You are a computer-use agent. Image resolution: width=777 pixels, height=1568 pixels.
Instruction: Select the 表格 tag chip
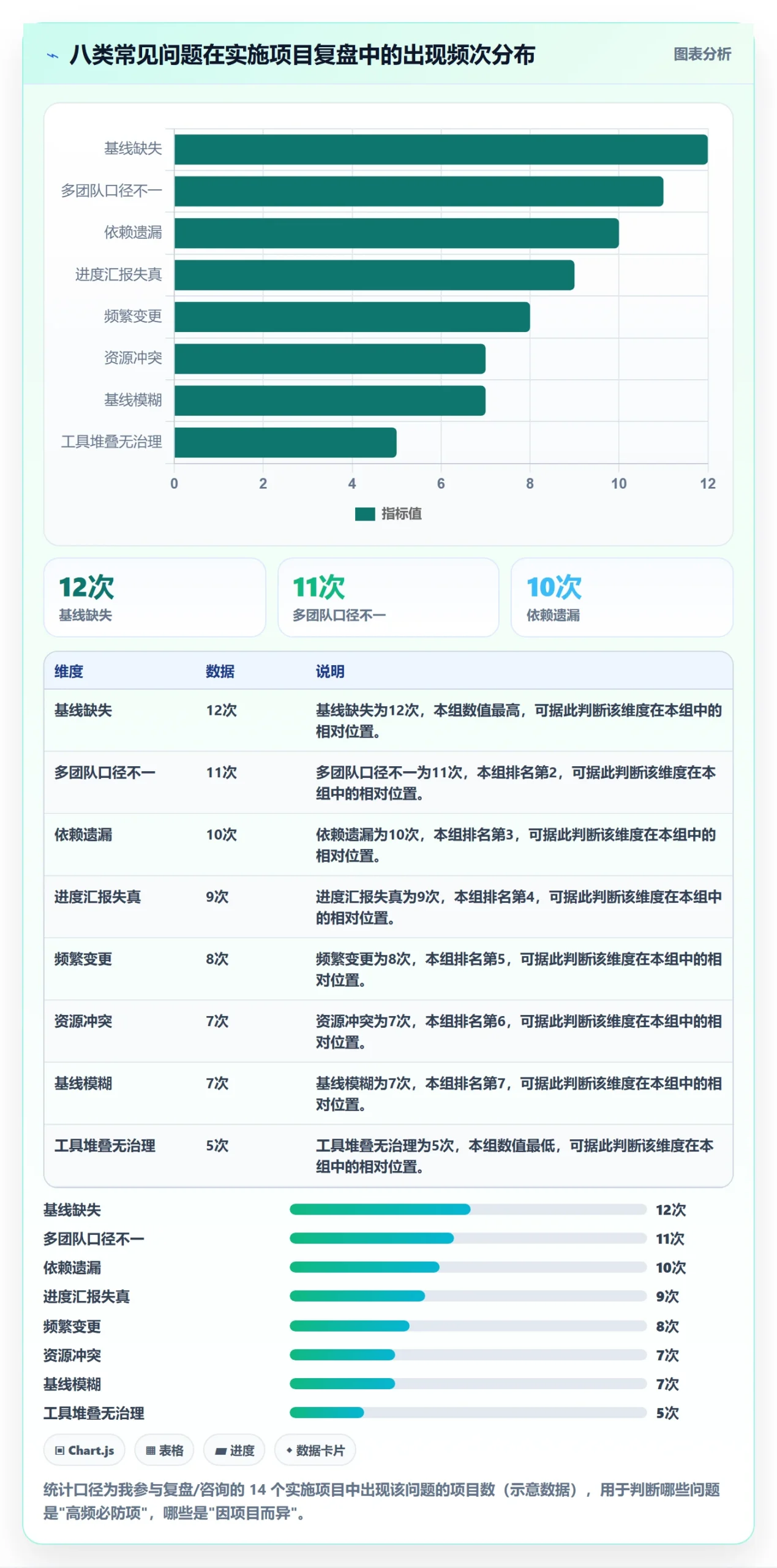(164, 1450)
